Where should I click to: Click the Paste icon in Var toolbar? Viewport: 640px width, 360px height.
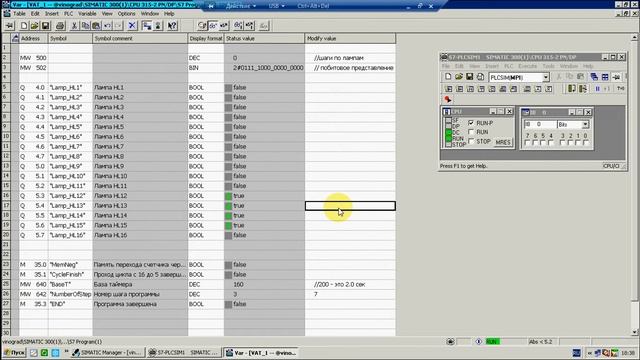96,26
